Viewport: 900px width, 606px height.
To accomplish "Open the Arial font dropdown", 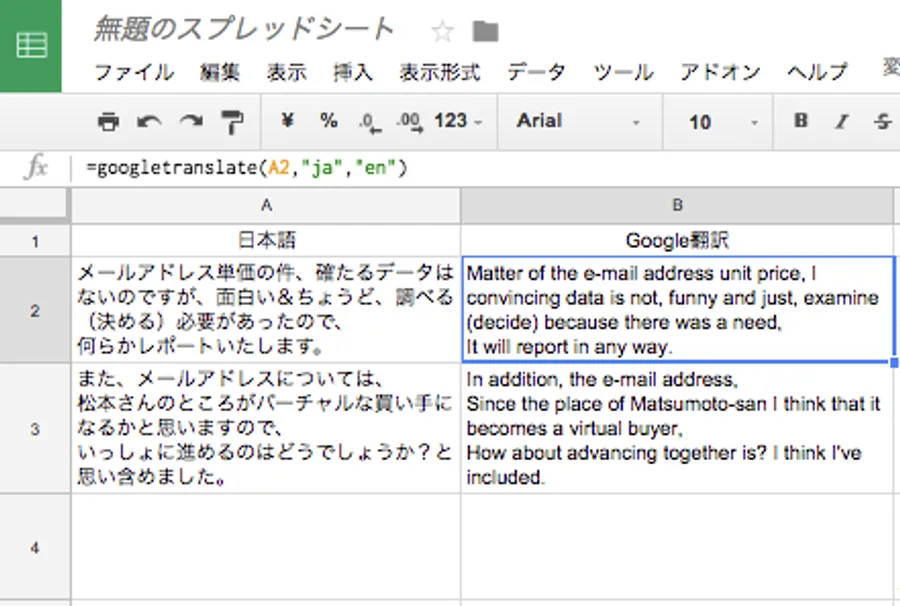I will click(x=579, y=122).
